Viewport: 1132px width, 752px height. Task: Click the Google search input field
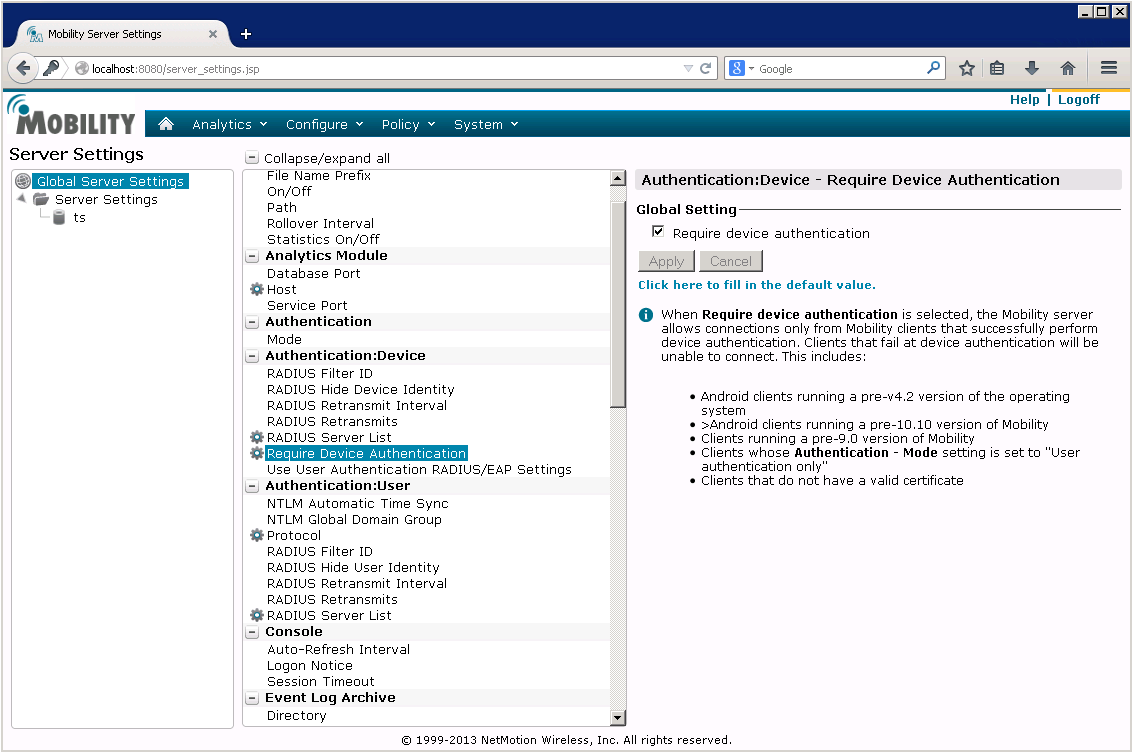tap(840, 69)
